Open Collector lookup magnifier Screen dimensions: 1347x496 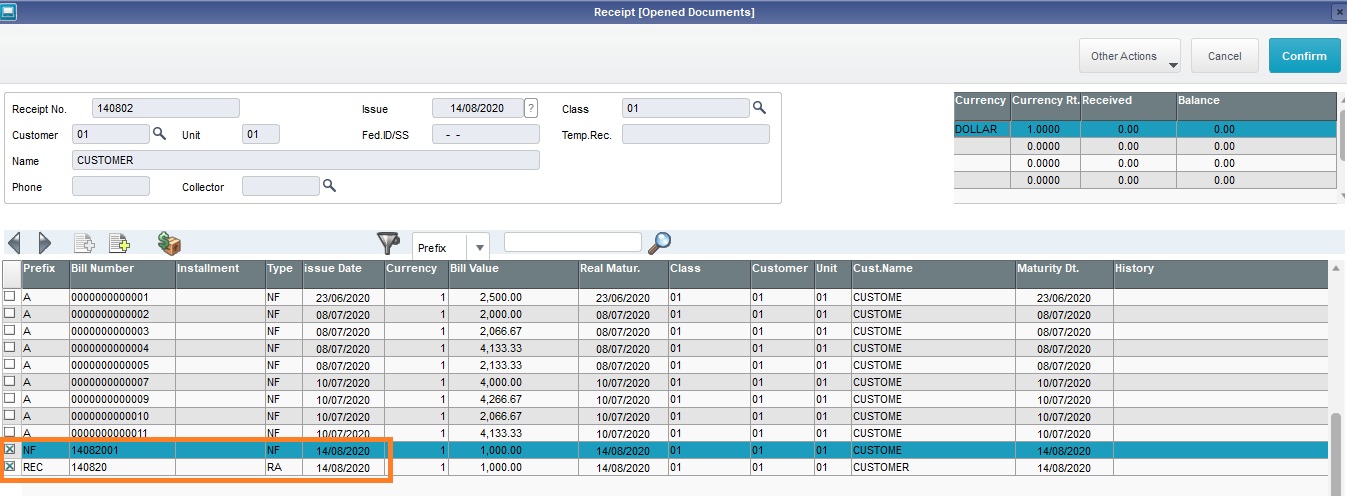329,186
